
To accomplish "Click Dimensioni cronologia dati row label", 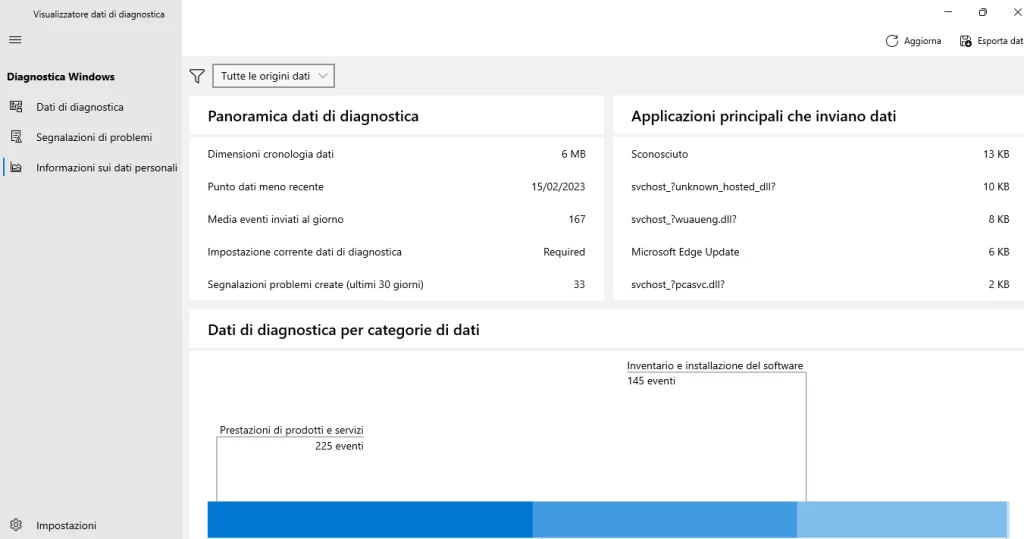I will tap(270, 154).
